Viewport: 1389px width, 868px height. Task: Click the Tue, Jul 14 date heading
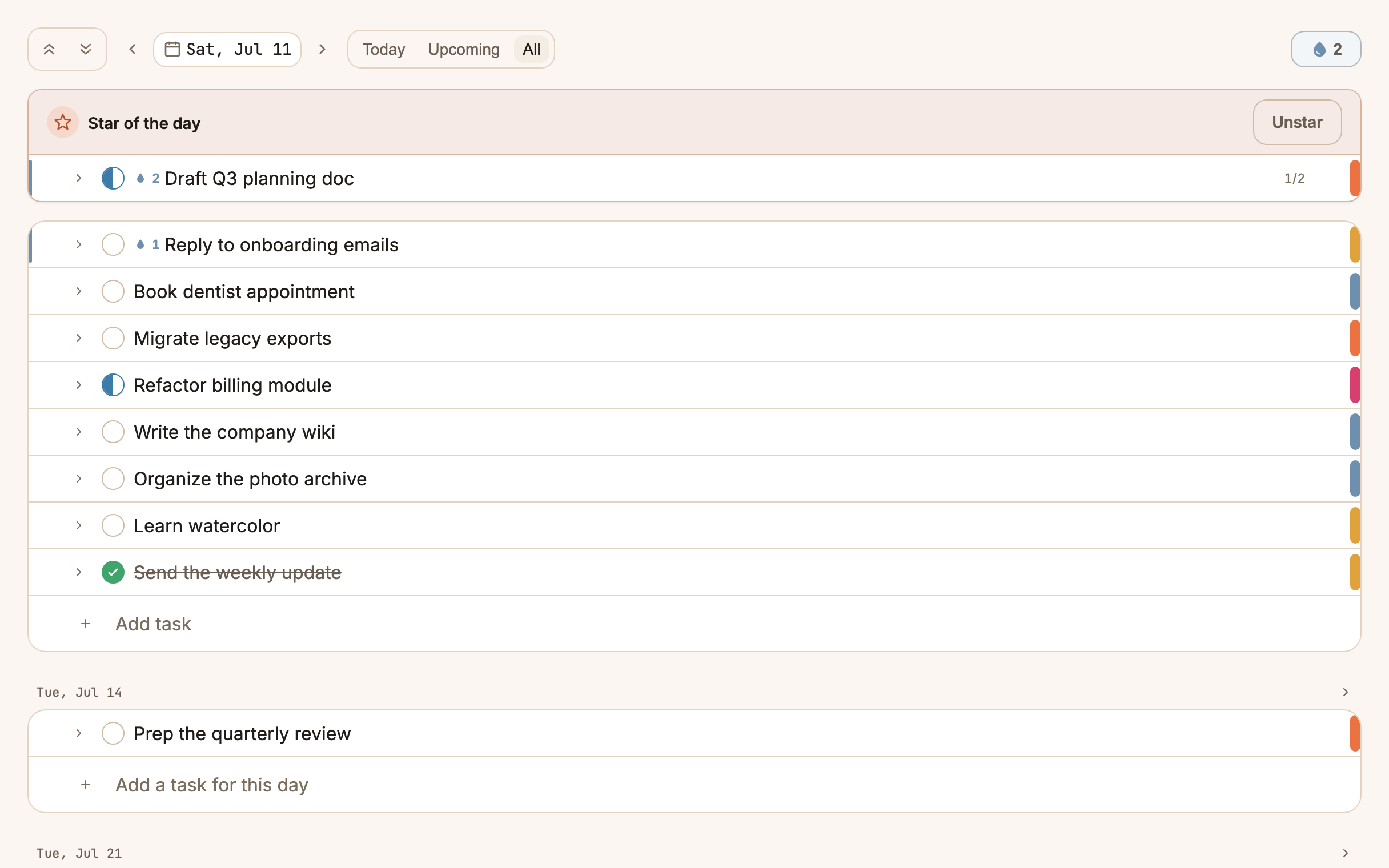[79, 692]
